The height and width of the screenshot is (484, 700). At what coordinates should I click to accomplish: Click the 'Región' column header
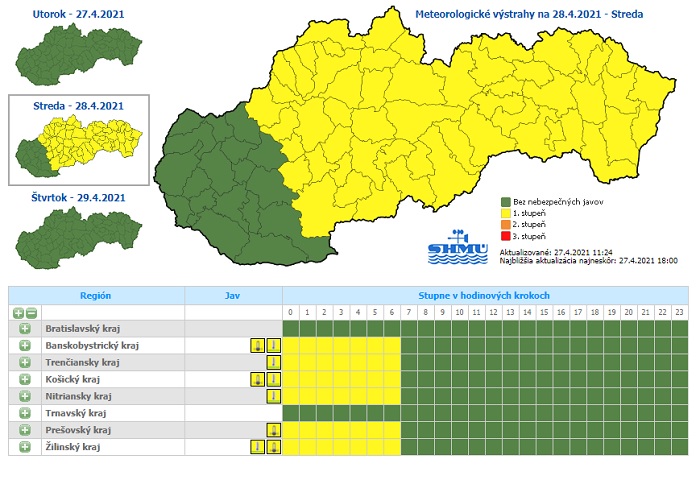[96, 296]
